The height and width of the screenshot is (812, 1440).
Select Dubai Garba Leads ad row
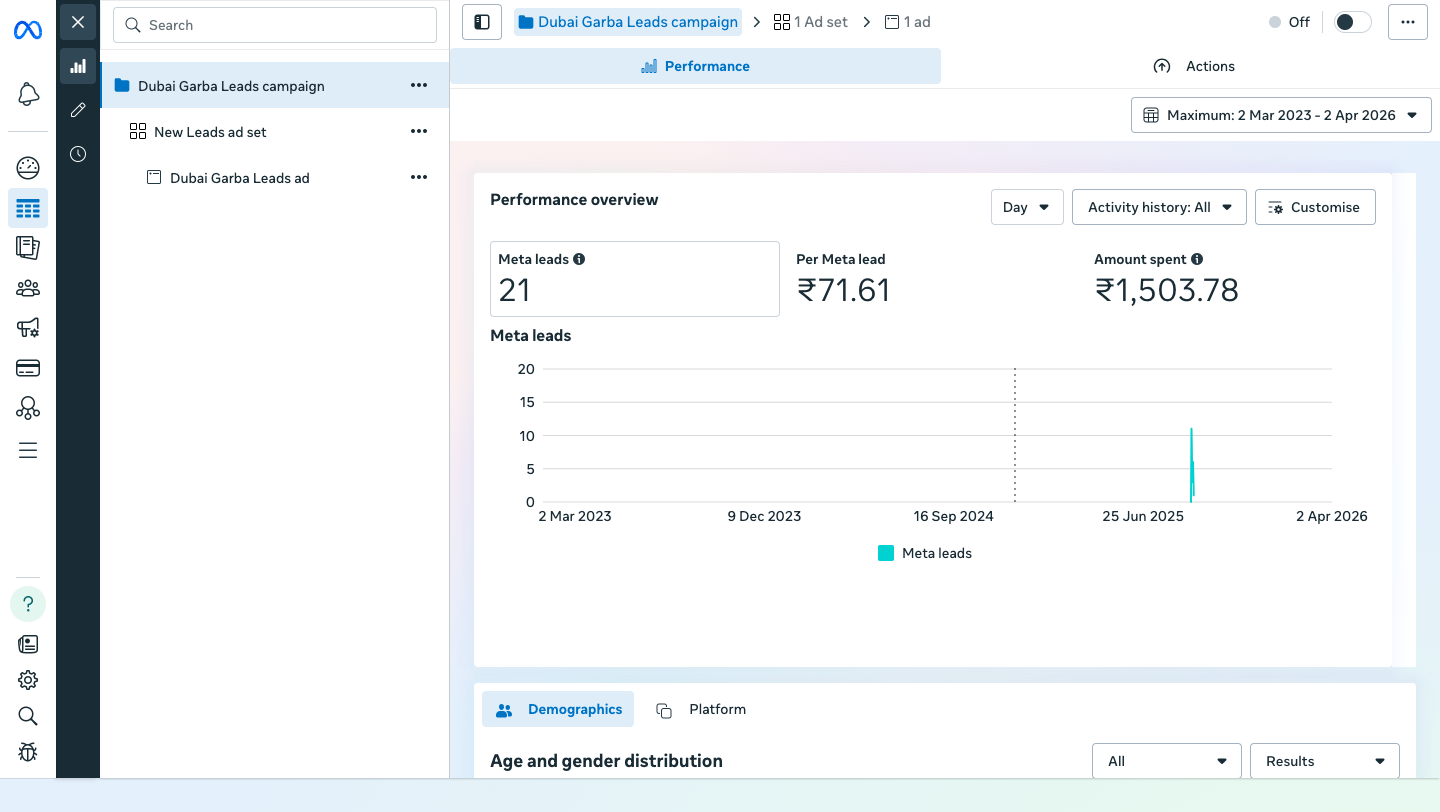pos(274,177)
